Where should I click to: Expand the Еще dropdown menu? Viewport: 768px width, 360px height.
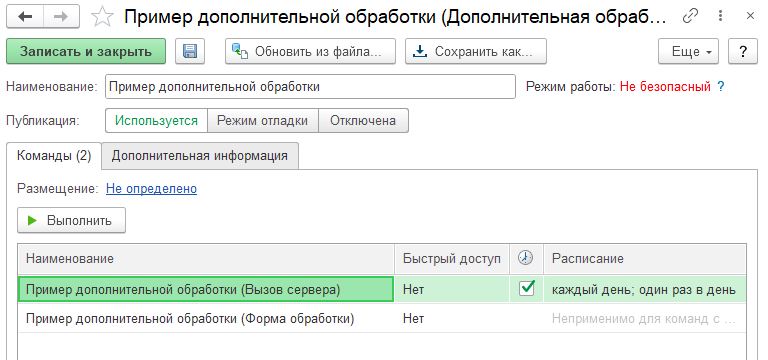point(688,51)
